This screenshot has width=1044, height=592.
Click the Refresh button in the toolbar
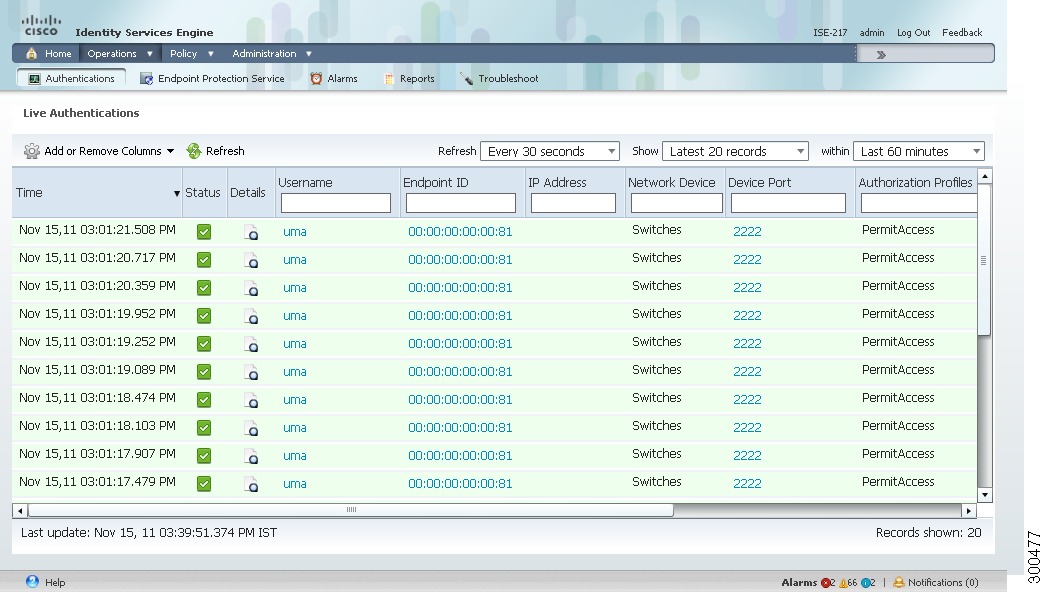coord(216,151)
